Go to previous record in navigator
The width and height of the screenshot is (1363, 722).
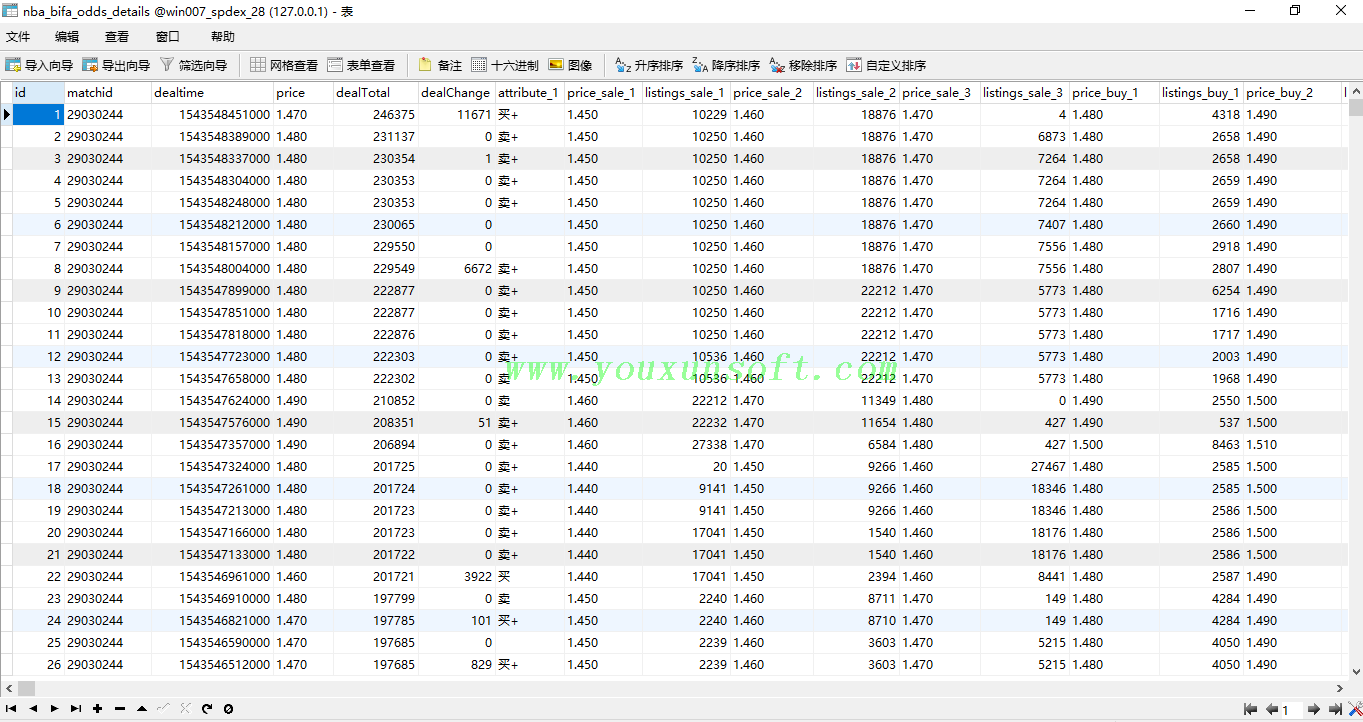point(33,709)
